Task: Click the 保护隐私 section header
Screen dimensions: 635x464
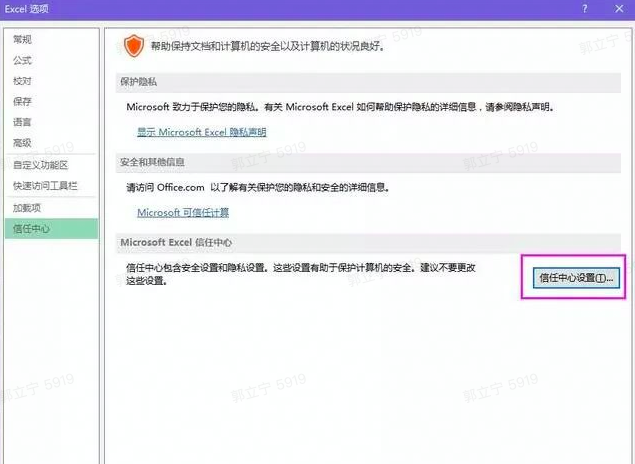Action: pos(138,81)
